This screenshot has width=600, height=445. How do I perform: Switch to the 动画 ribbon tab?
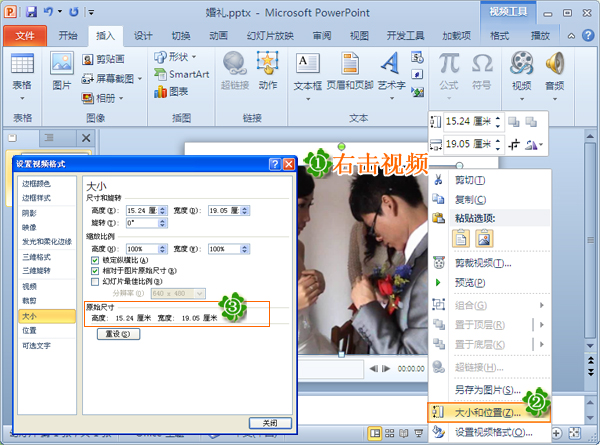[x=218, y=36]
